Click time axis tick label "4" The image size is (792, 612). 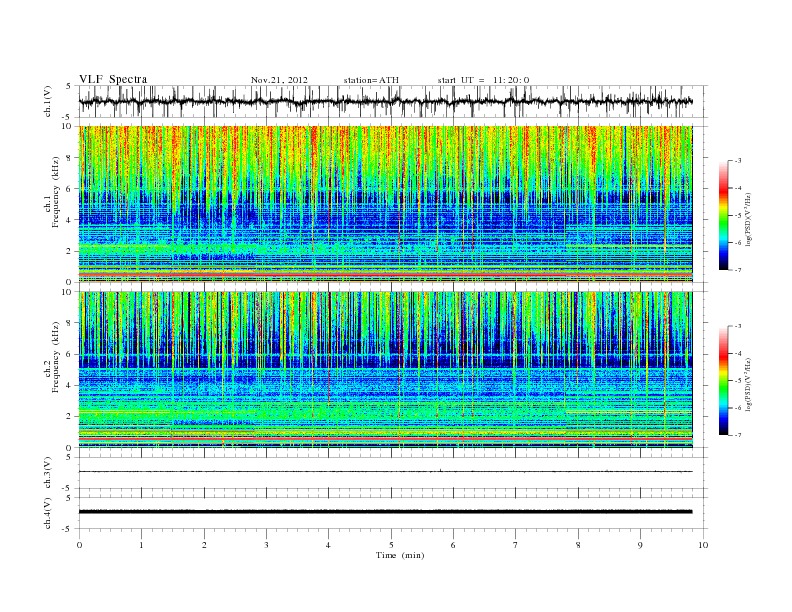click(328, 545)
